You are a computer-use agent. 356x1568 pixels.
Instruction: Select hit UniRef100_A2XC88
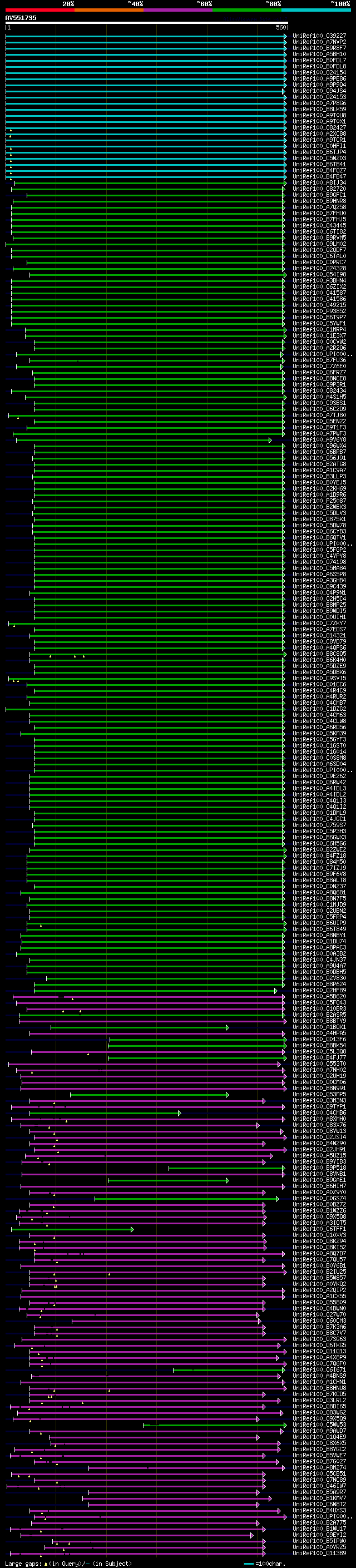(319, 134)
